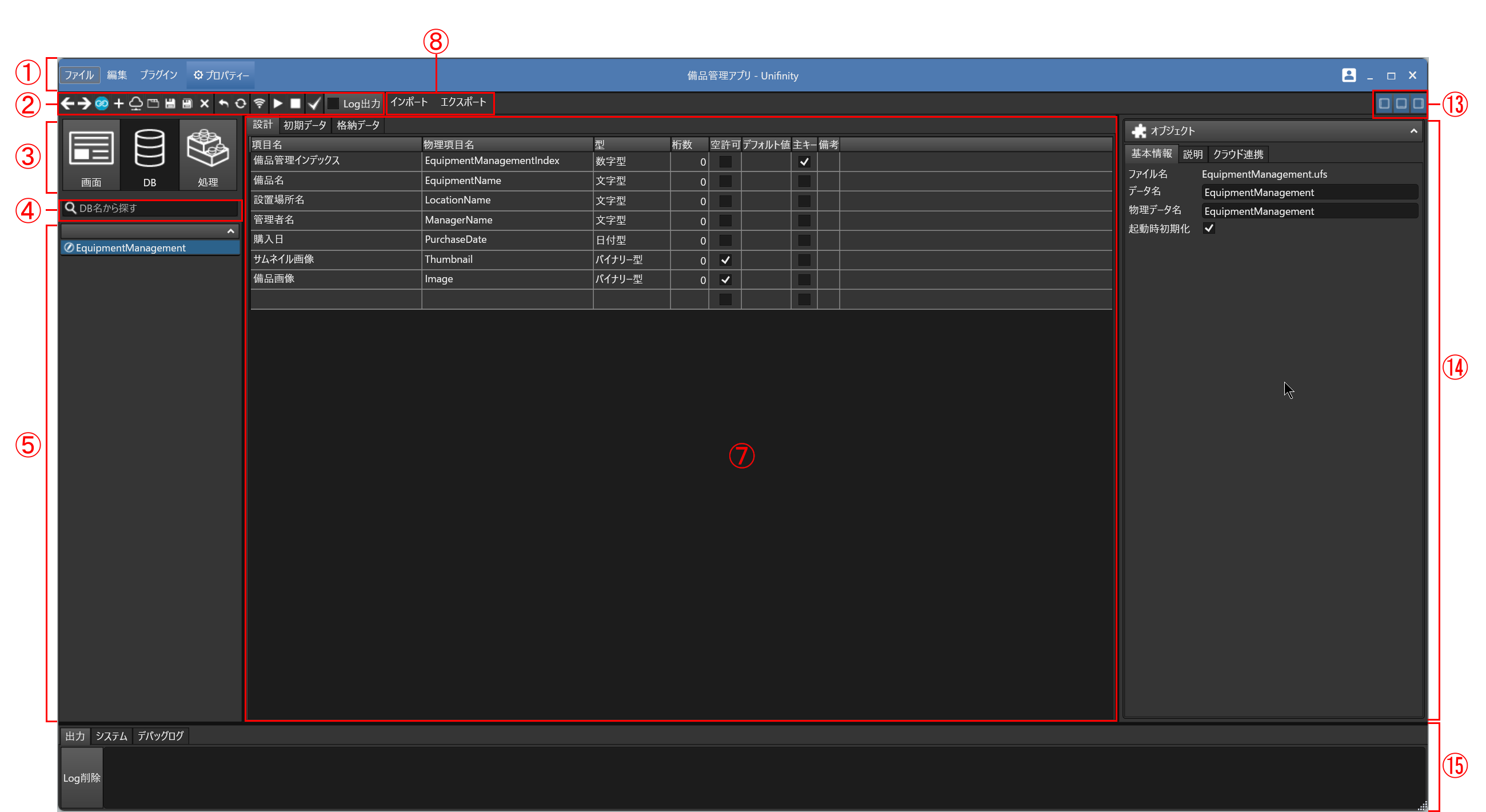The image size is (1486, 812).
Task: Open the 数字型 type cell of 備品管理インデックス
Action: [x=631, y=162]
